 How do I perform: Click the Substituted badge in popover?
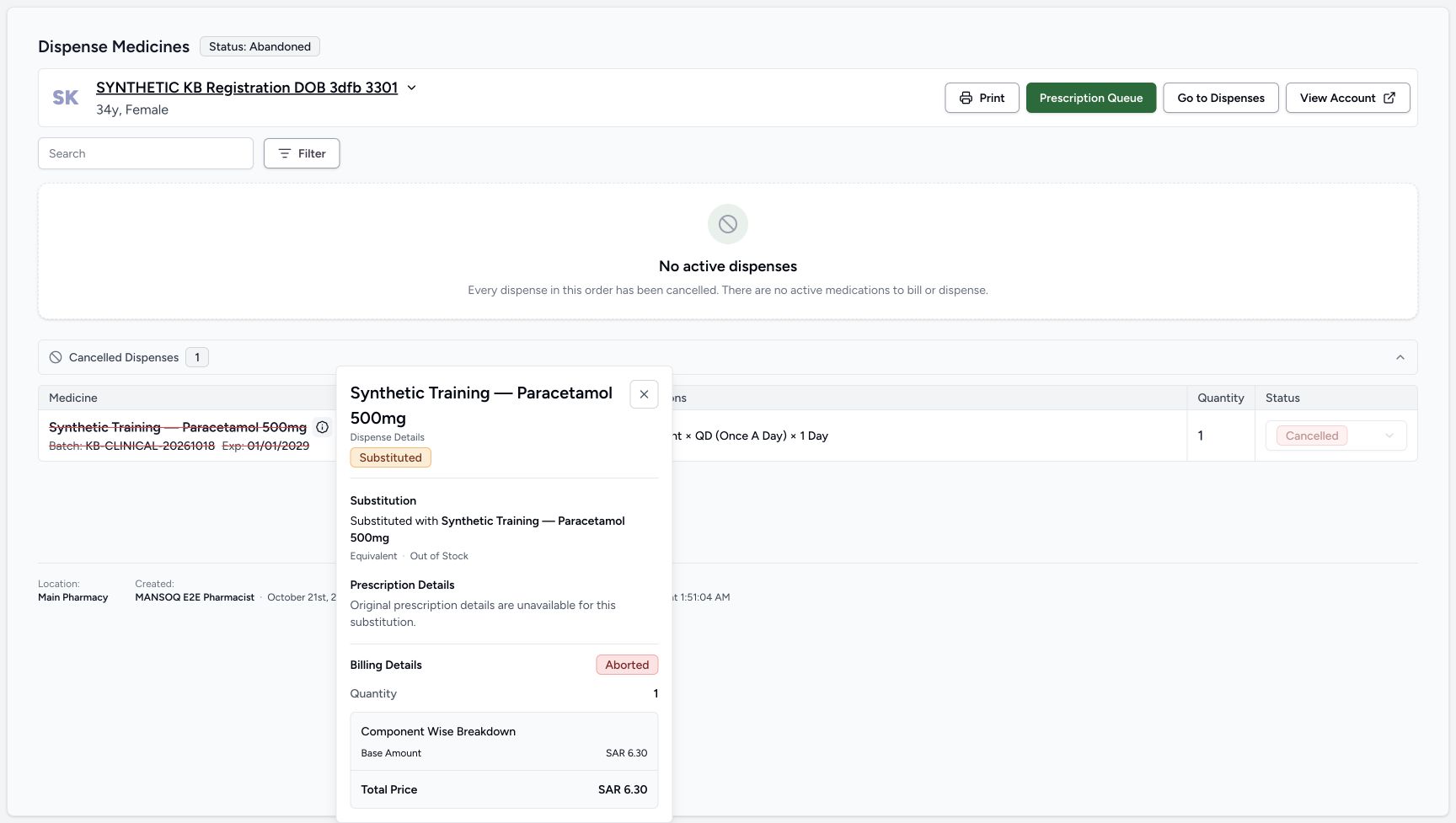[390, 457]
